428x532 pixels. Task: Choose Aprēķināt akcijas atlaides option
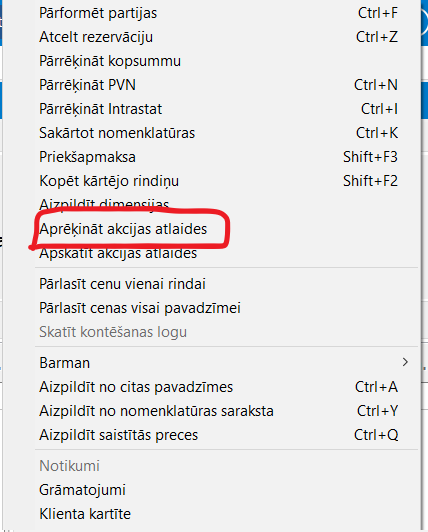[x=227, y=229]
